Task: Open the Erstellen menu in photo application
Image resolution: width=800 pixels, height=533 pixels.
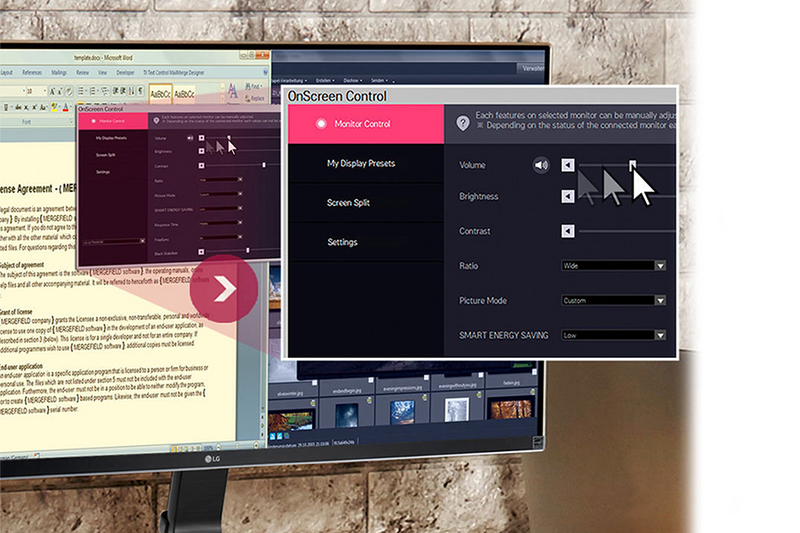Action: 324,80
